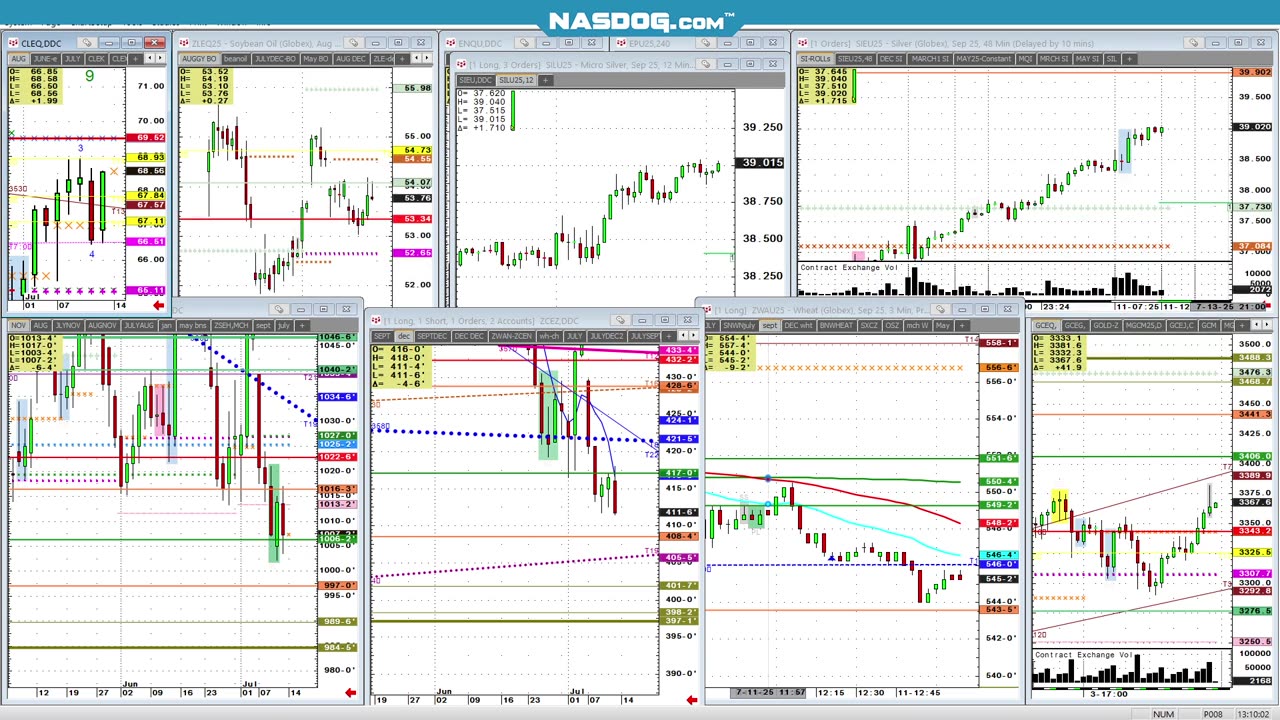Click the link icon in CLEQ,DDC title bar

point(86,43)
